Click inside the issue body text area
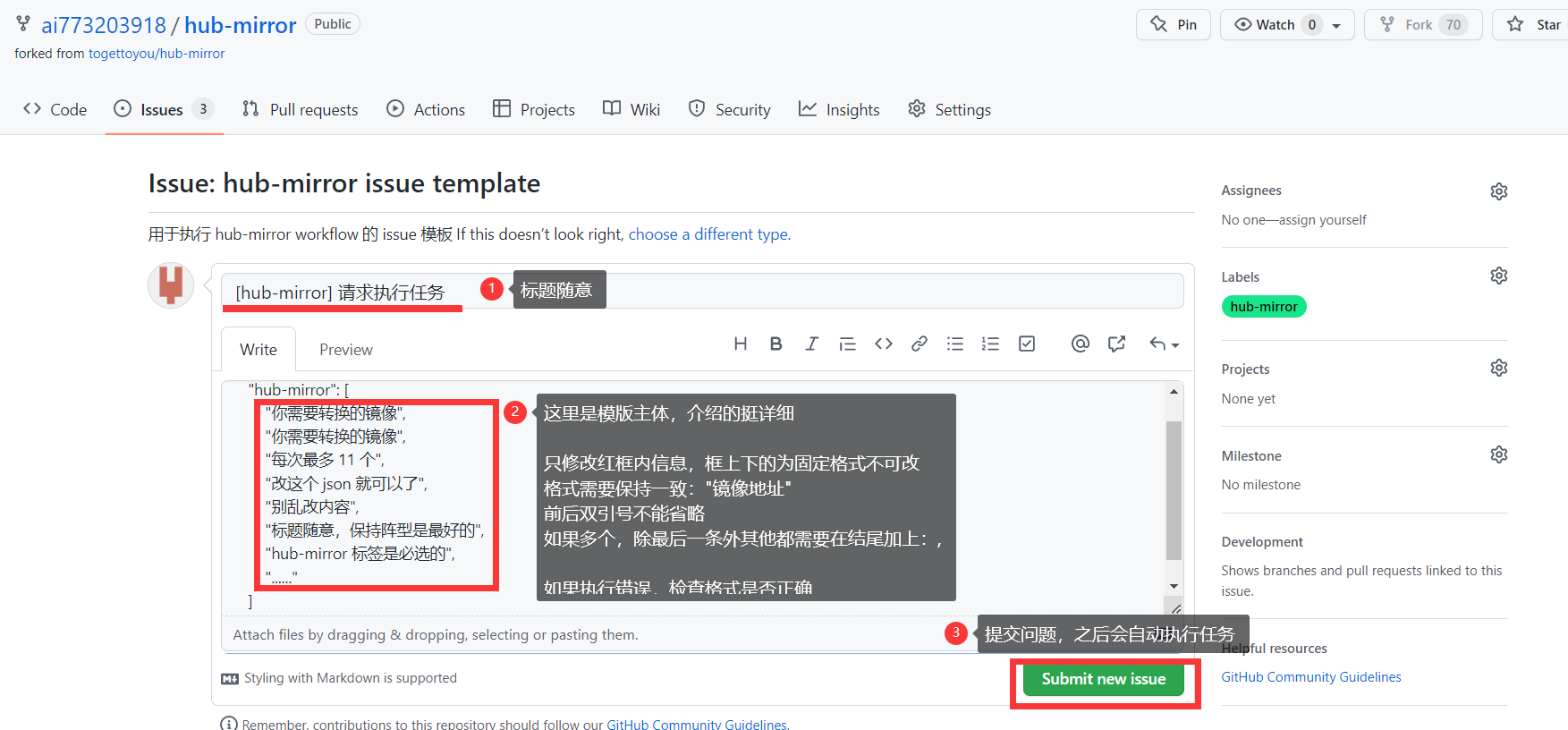 693,498
